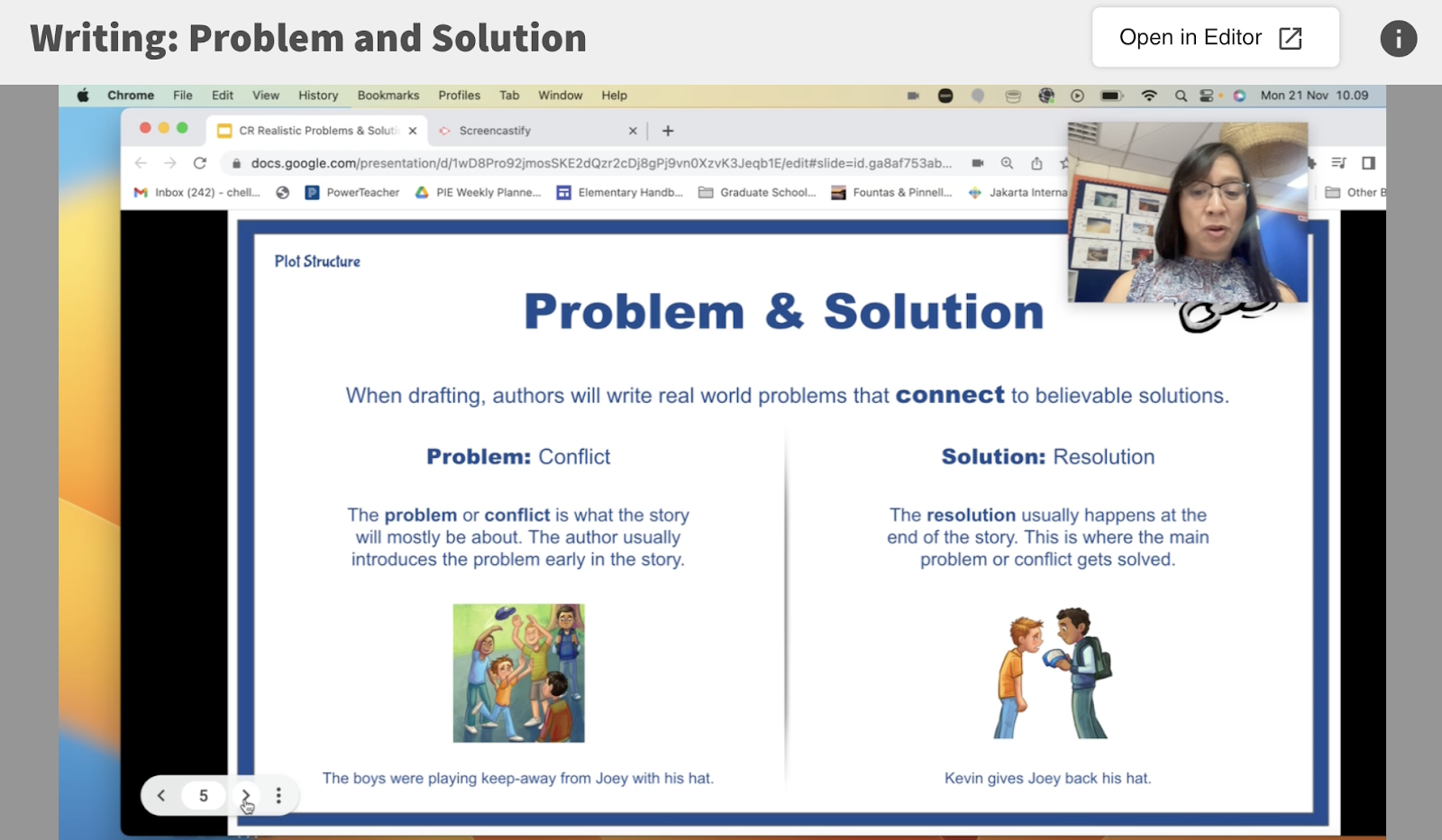Open the Apple menu
This screenshot has width=1442, height=840.
click(83, 96)
